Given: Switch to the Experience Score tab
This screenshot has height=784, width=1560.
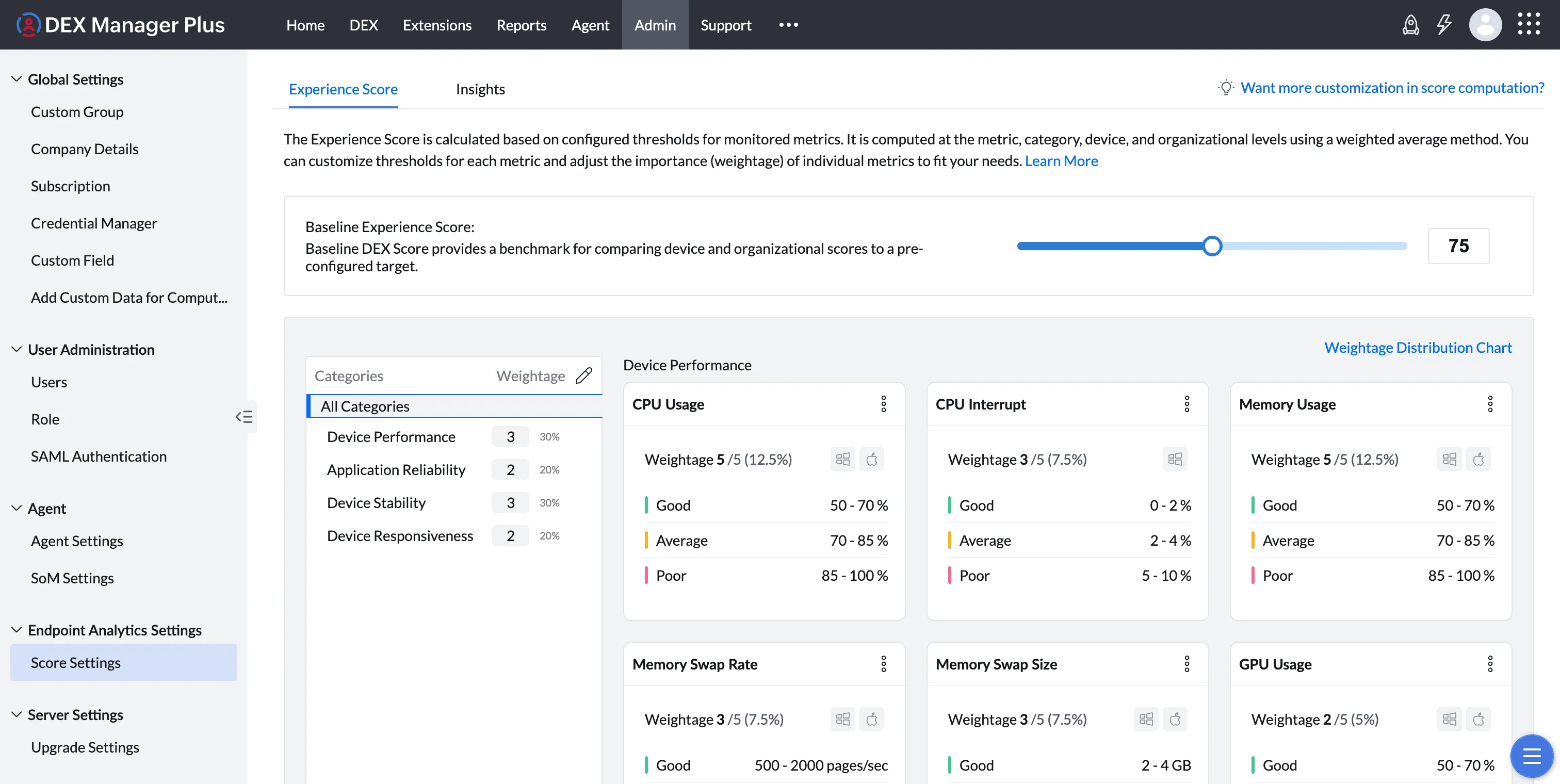Looking at the screenshot, I should pos(344,89).
